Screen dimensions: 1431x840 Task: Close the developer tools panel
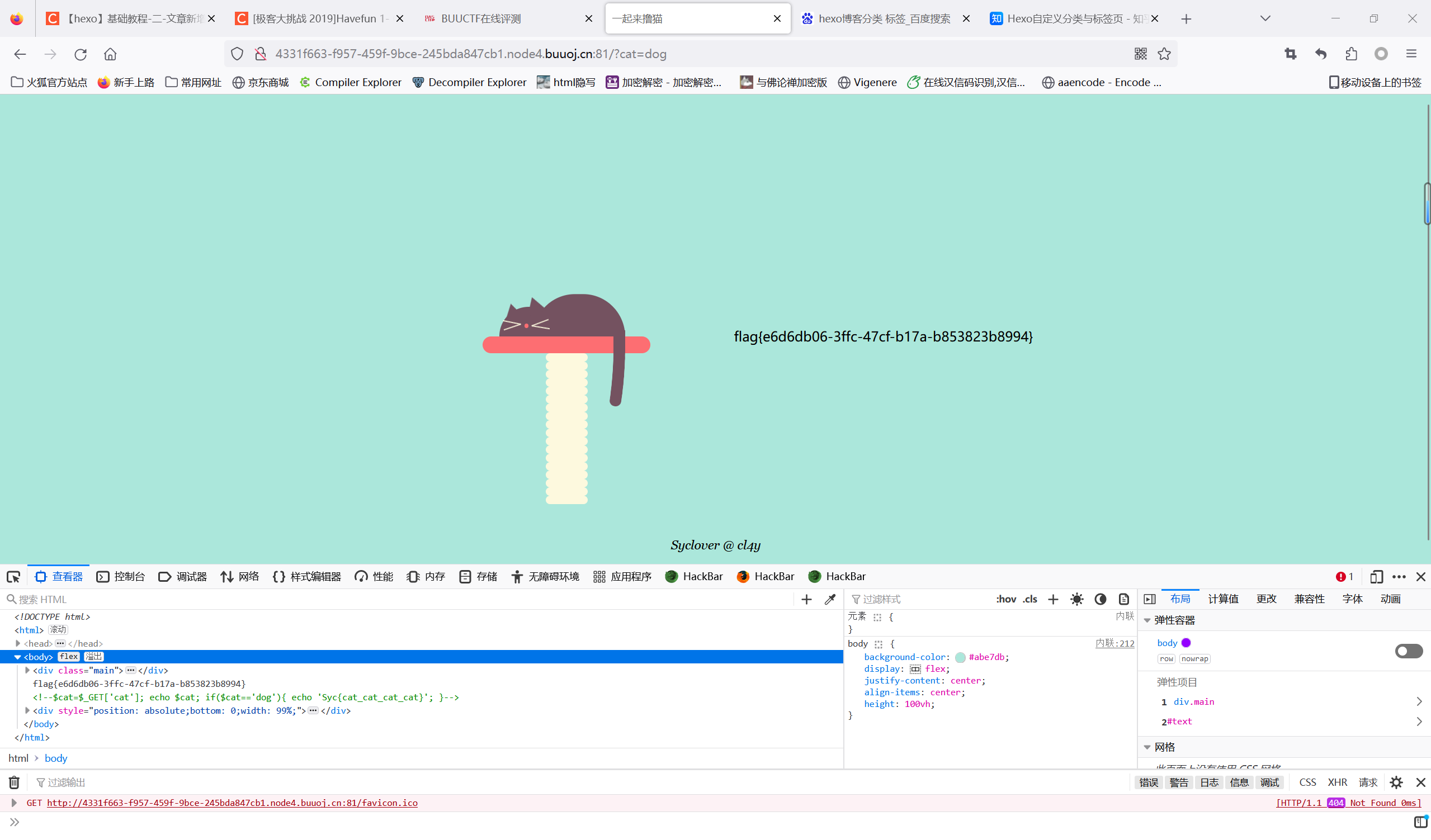pos(1421,577)
